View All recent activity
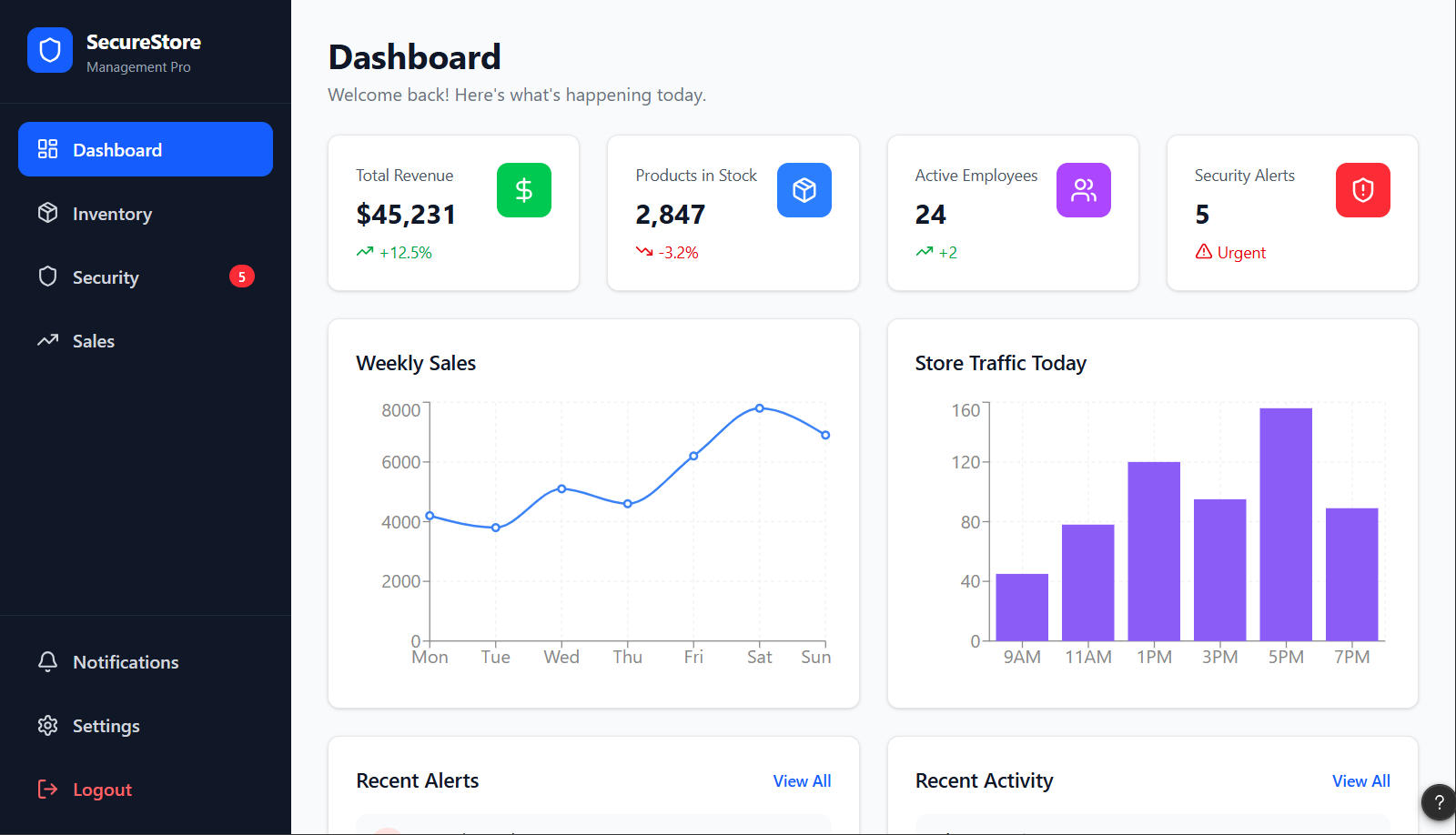 (1361, 780)
